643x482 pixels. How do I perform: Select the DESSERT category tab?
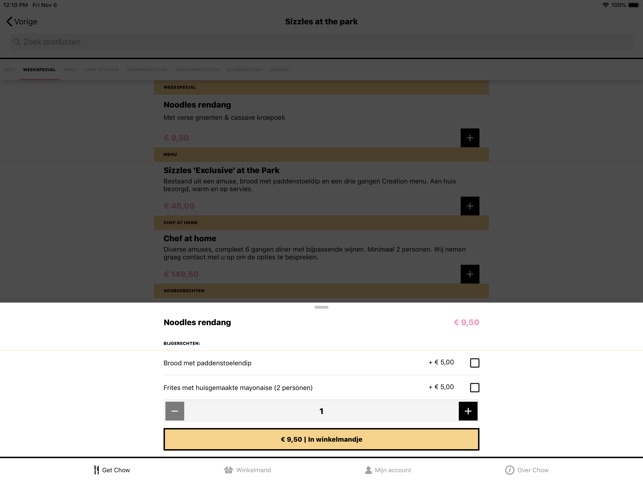click(280, 70)
